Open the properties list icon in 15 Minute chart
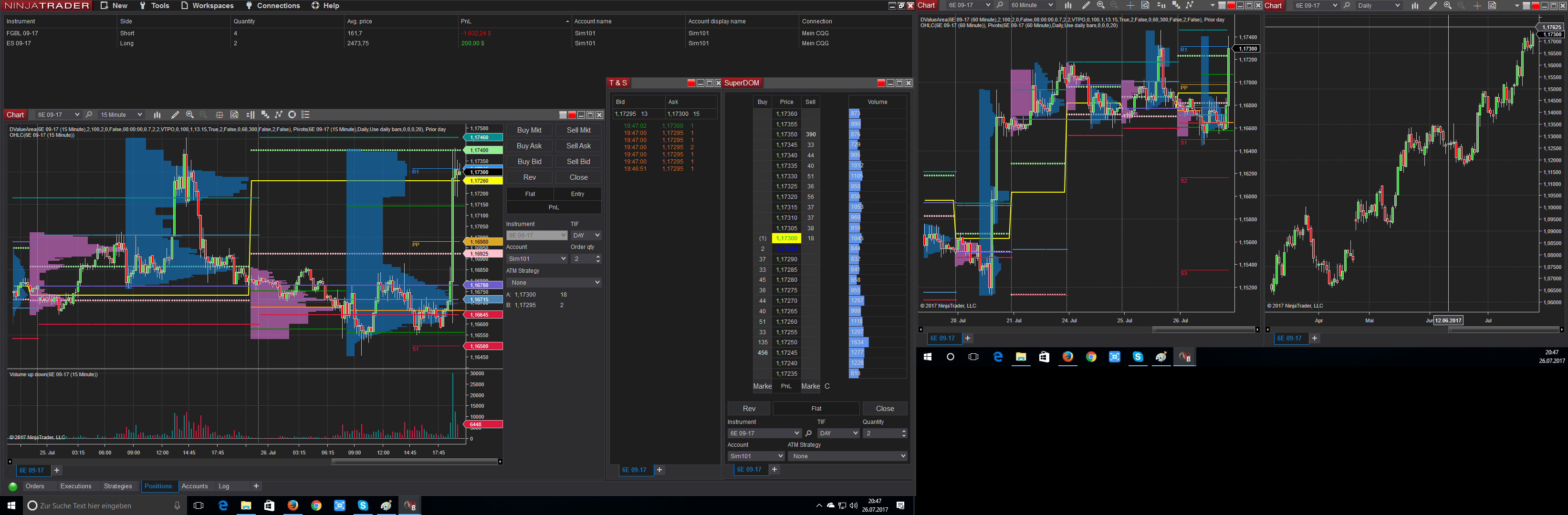This screenshot has height=515, width=1568. point(305,115)
